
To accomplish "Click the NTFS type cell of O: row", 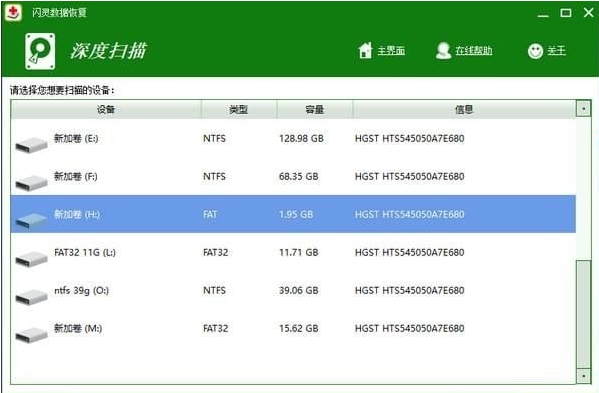I will 214,290.
